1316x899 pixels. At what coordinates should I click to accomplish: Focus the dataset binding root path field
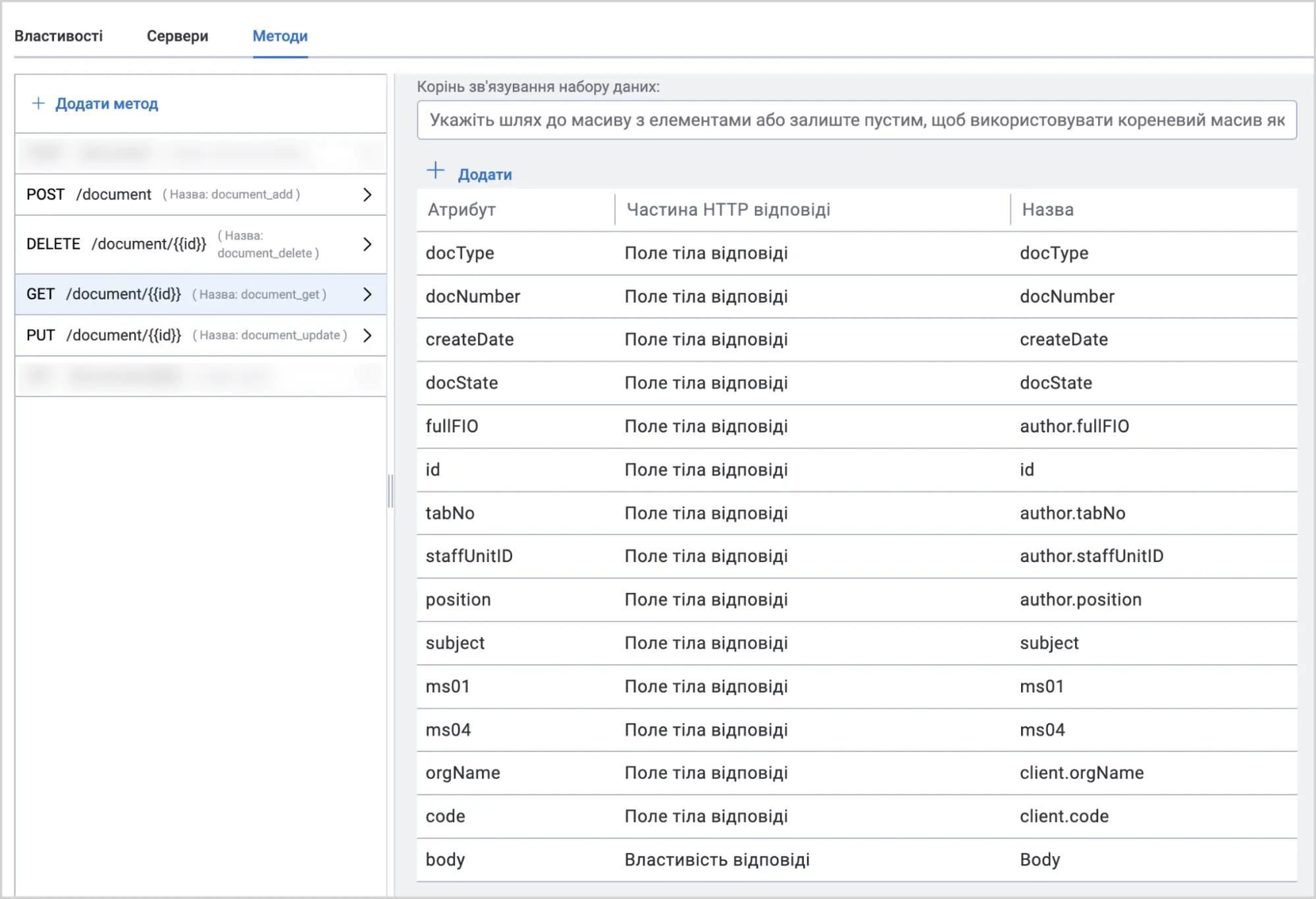tap(856, 120)
